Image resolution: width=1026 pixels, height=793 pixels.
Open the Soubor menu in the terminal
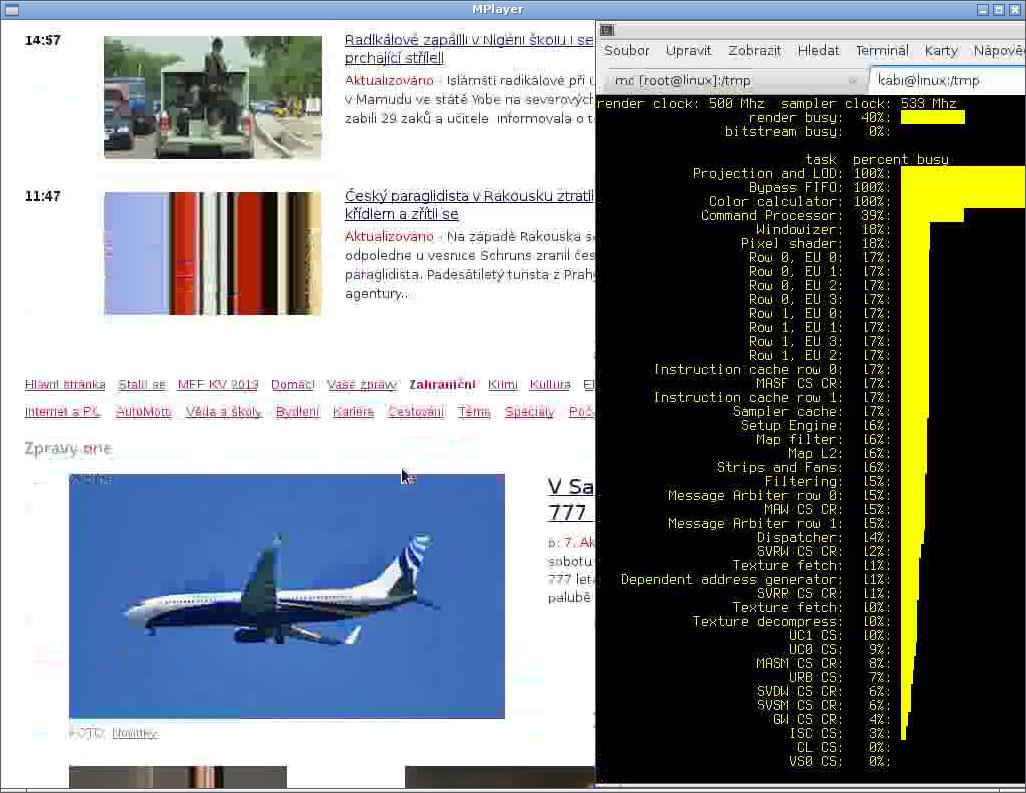point(626,51)
